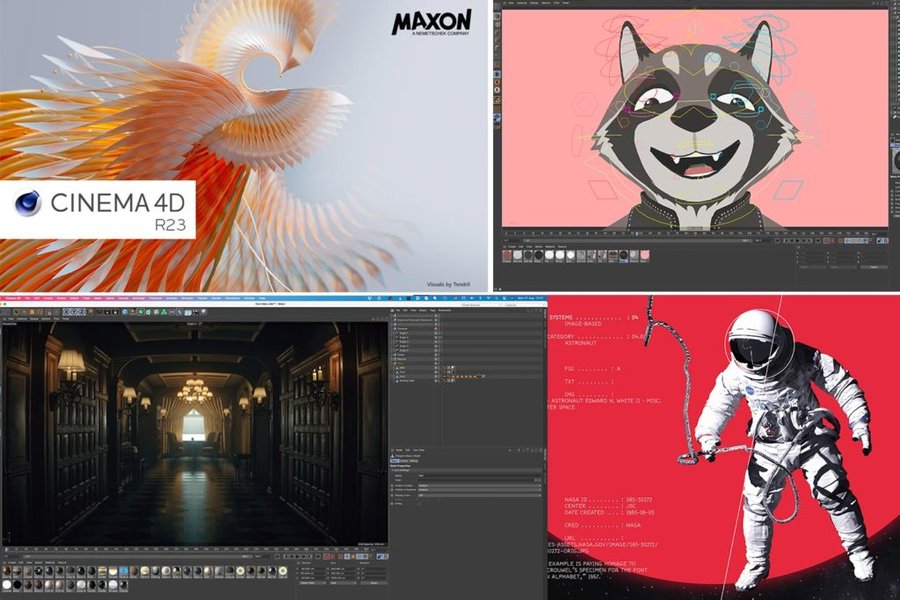Image resolution: width=900 pixels, height=600 pixels.
Task: Select the red material in raccoon Material Manager
Action: [507, 256]
